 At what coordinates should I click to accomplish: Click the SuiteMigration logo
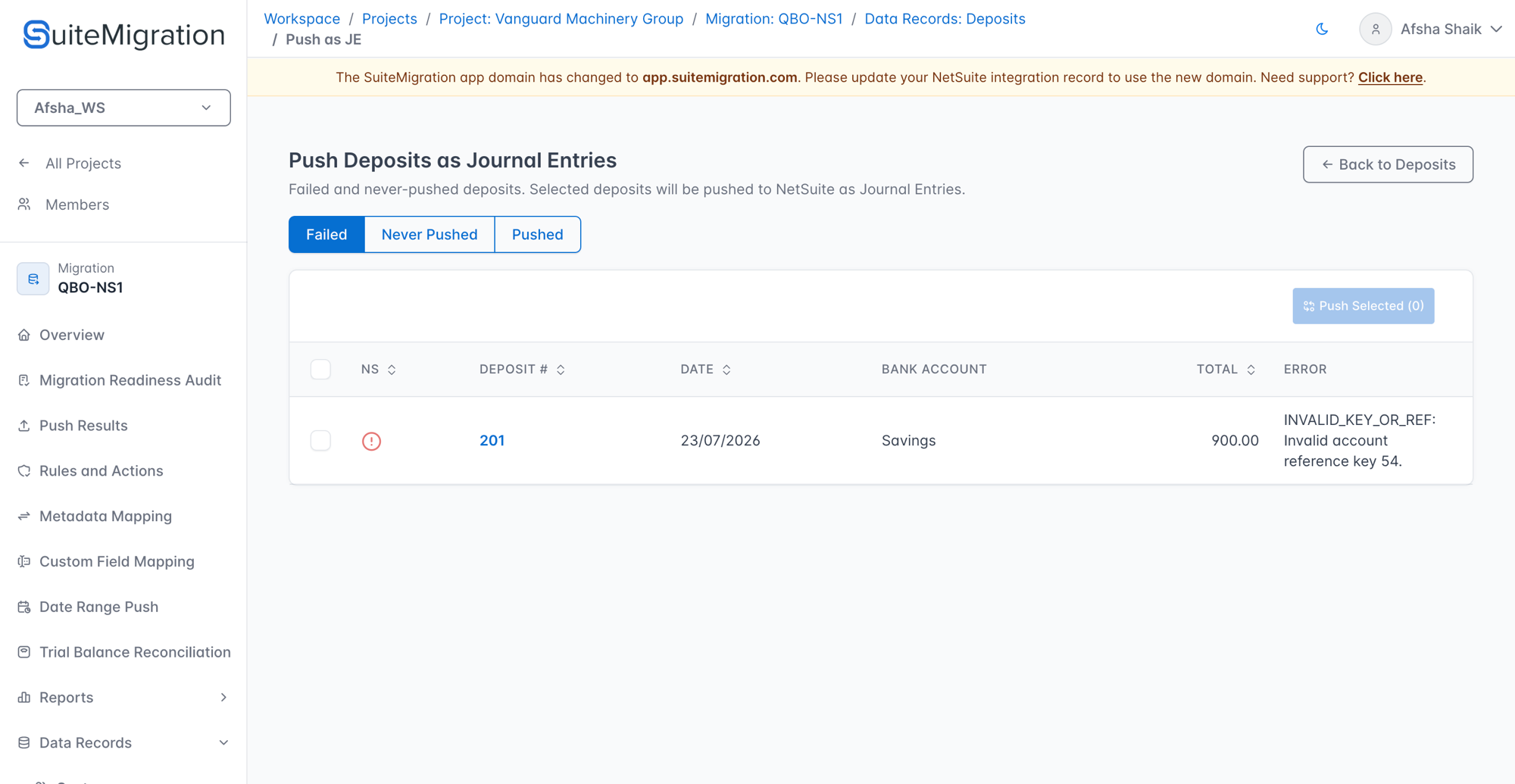point(123,35)
